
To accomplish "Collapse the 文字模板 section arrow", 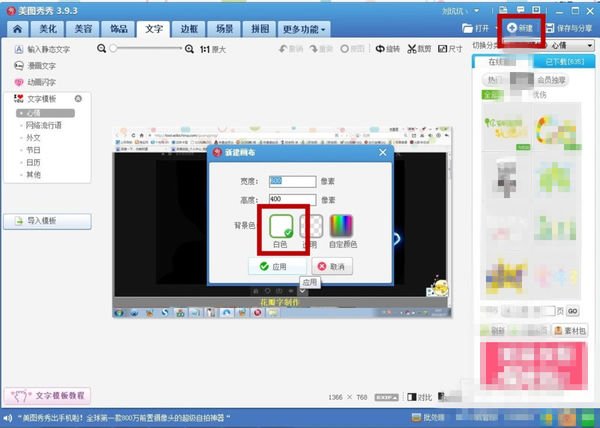I will [78, 99].
